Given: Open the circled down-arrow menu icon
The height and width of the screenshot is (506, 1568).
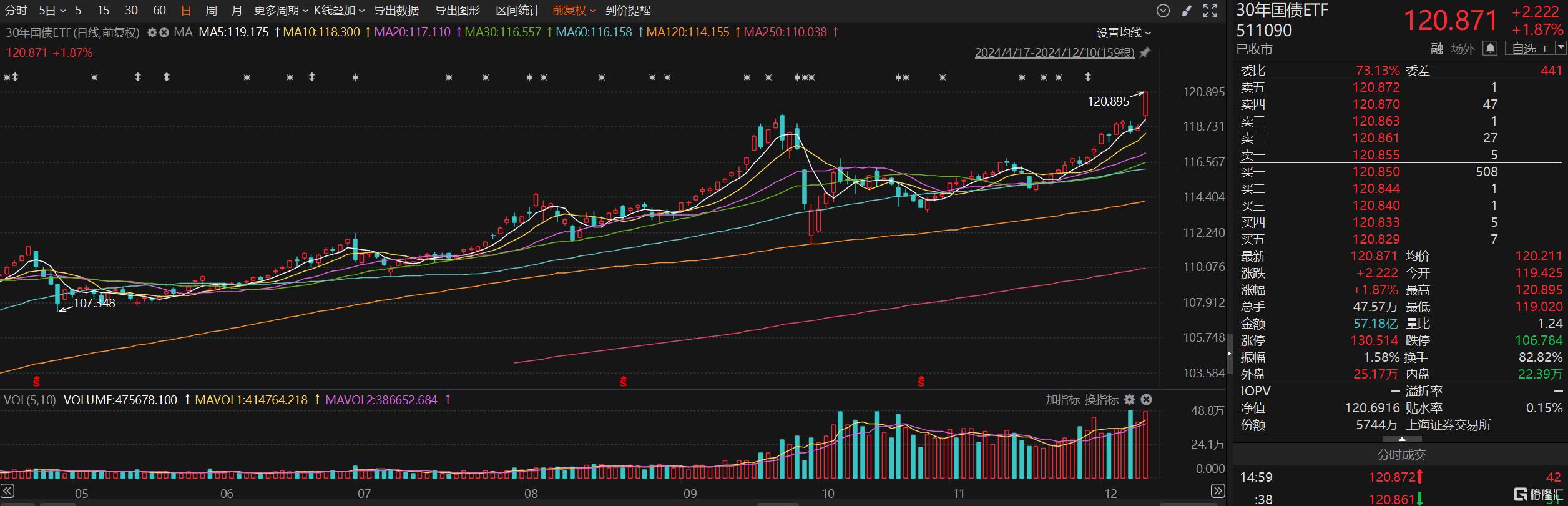Looking at the screenshot, I should [x=1163, y=11].
